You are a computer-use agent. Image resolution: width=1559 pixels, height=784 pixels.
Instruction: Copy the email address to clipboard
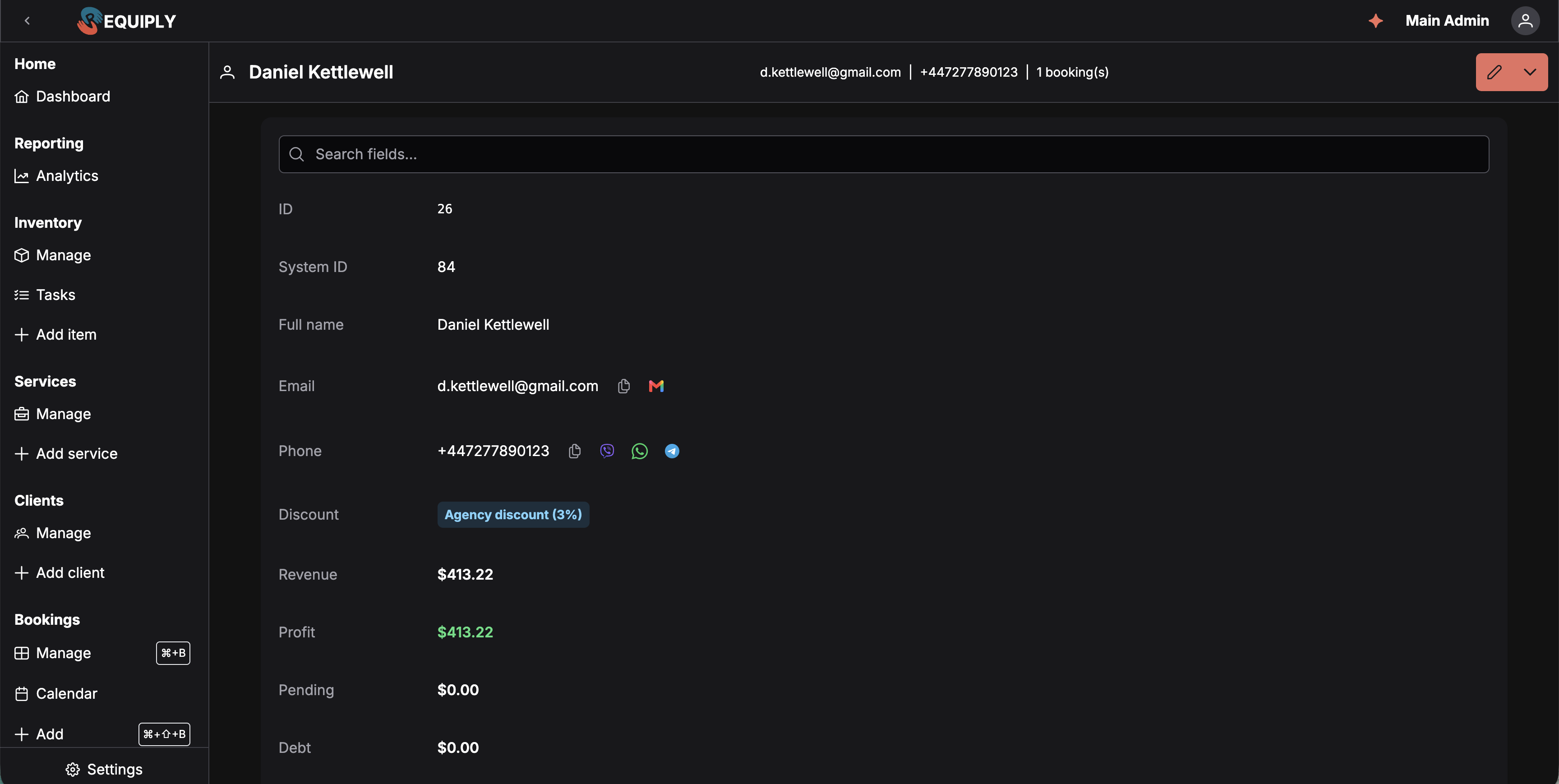(x=624, y=386)
